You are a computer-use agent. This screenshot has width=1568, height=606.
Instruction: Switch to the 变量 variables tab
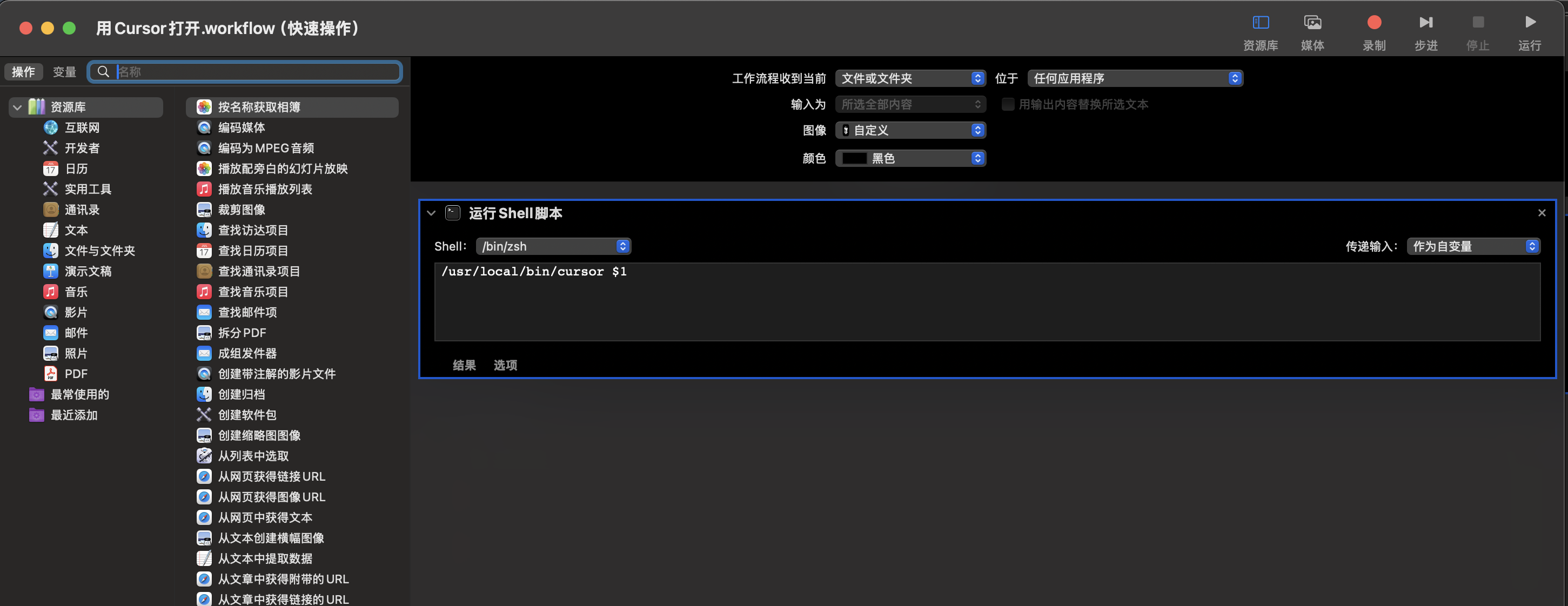64,72
